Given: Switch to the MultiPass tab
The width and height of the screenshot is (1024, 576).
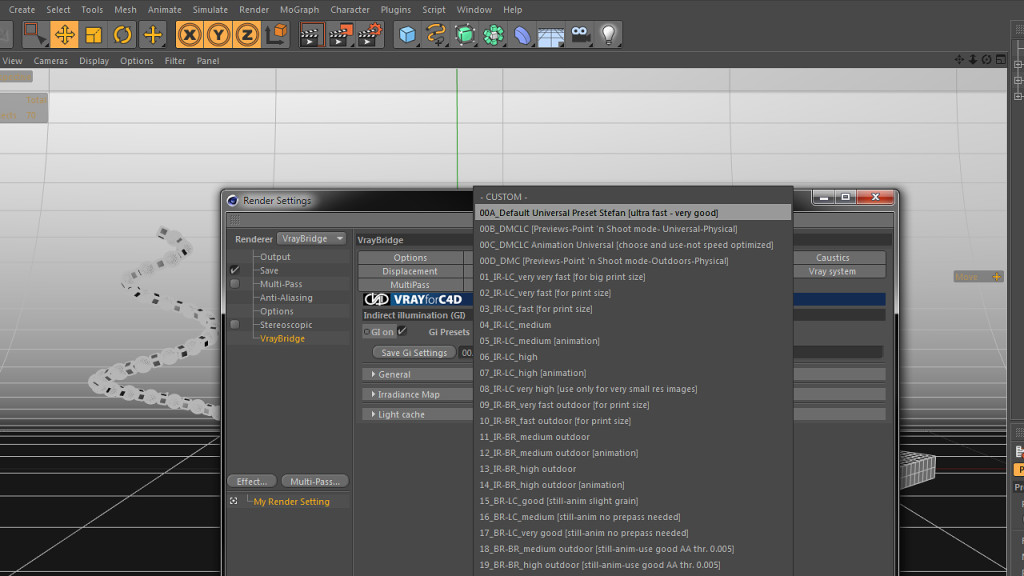Looking at the screenshot, I should click(x=410, y=285).
